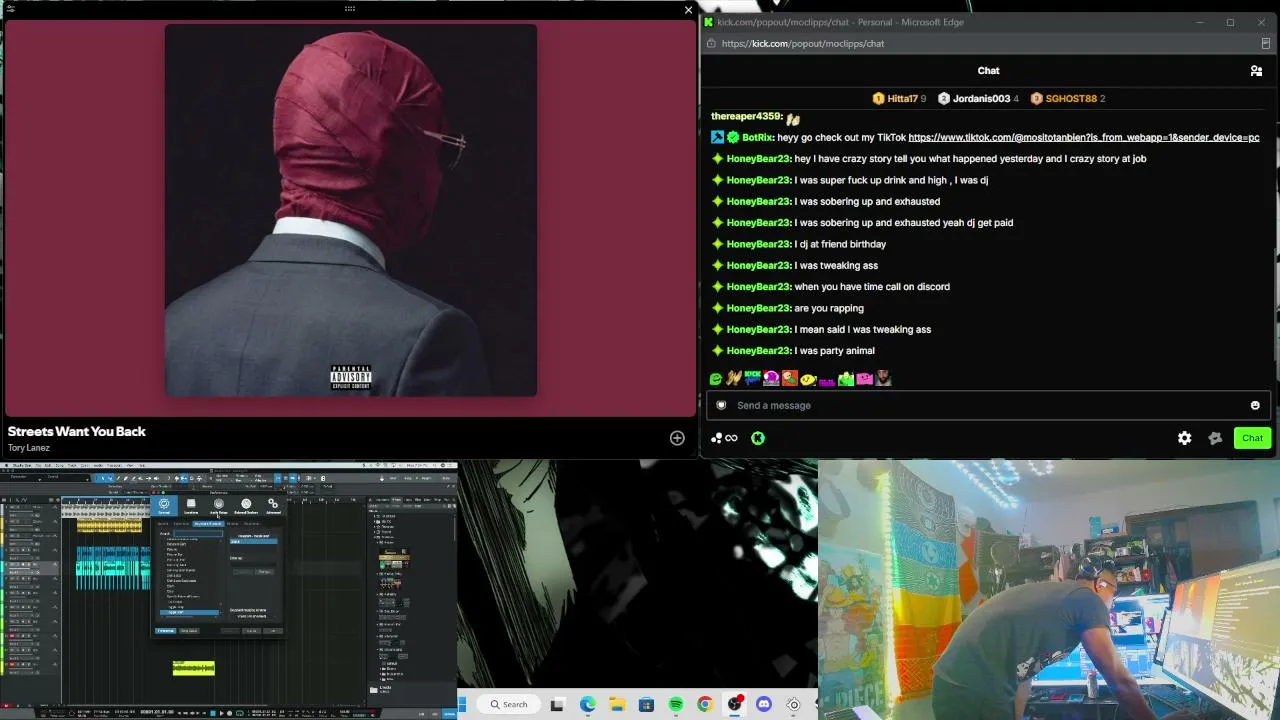Open Spotify from the taskbar
Screen dimensions: 1280x720
676,704
